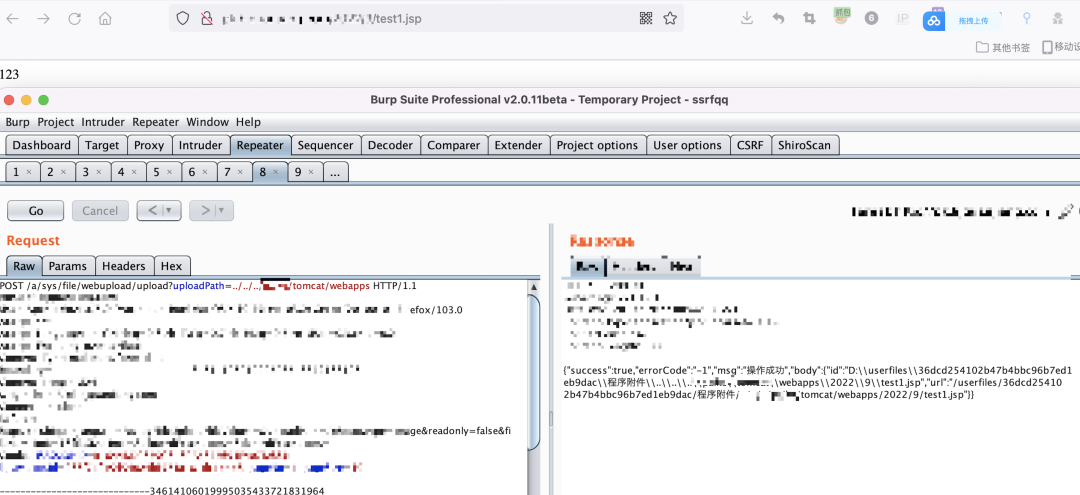Open mobile device bookmarks icon
The width and height of the screenshot is (1080, 495).
(1047, 48)
